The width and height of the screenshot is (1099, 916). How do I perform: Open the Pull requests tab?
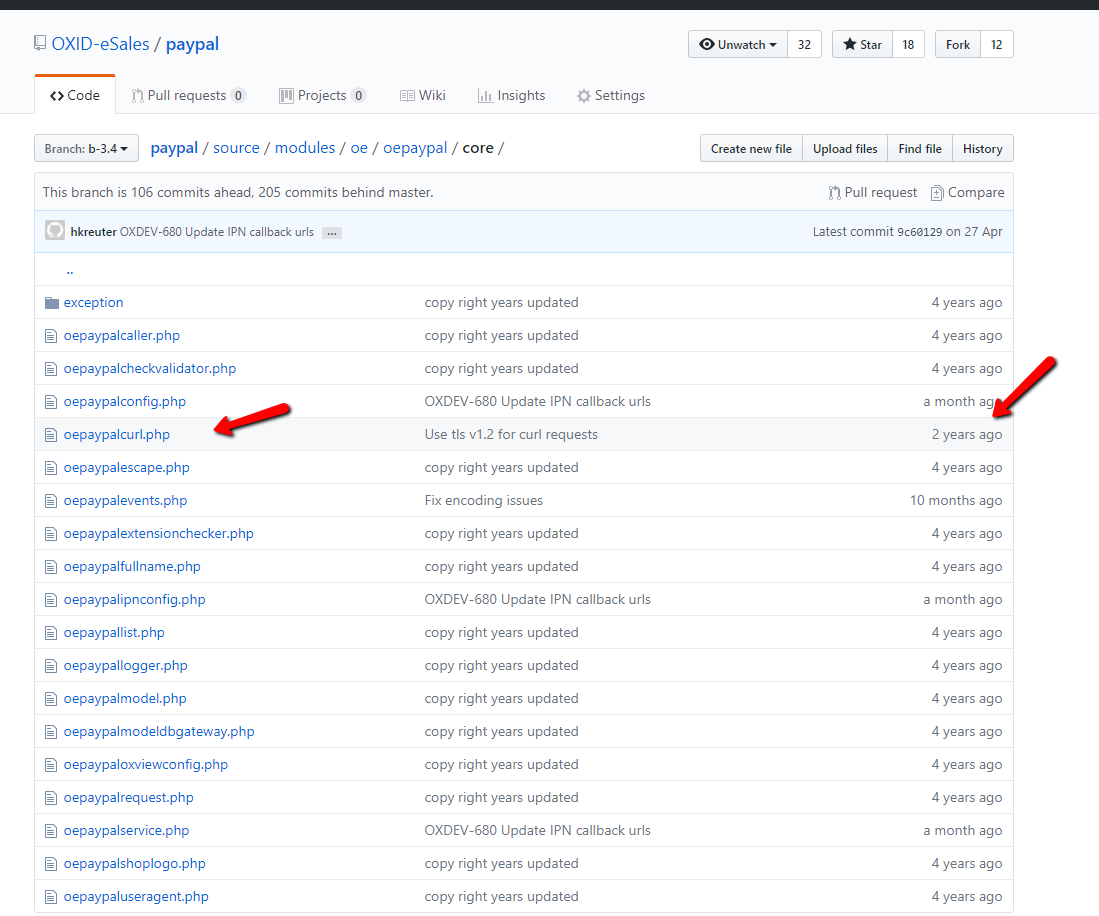pos(189,95)
